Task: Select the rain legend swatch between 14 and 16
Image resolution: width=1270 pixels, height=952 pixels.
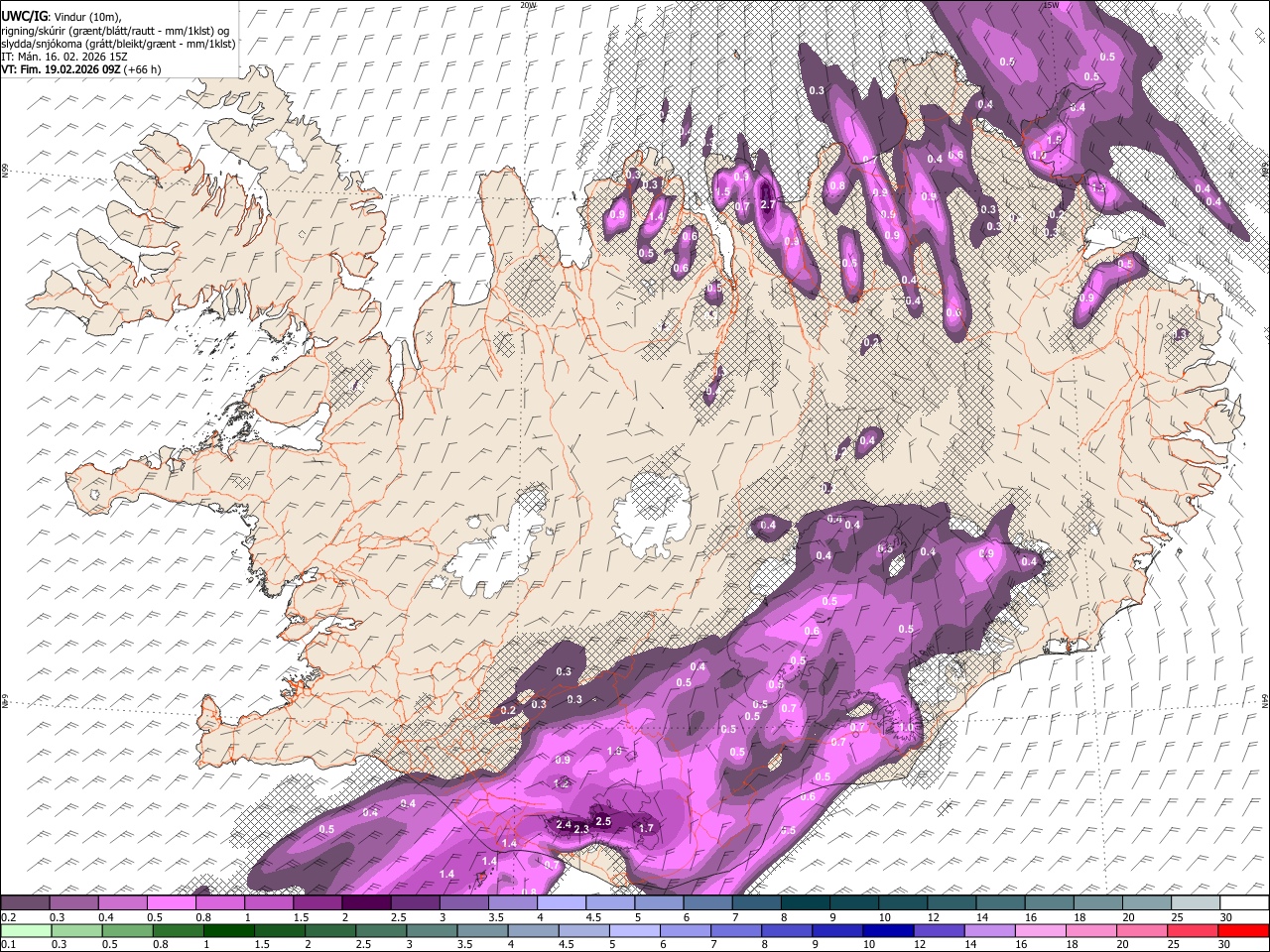Action: click(990, 930)
